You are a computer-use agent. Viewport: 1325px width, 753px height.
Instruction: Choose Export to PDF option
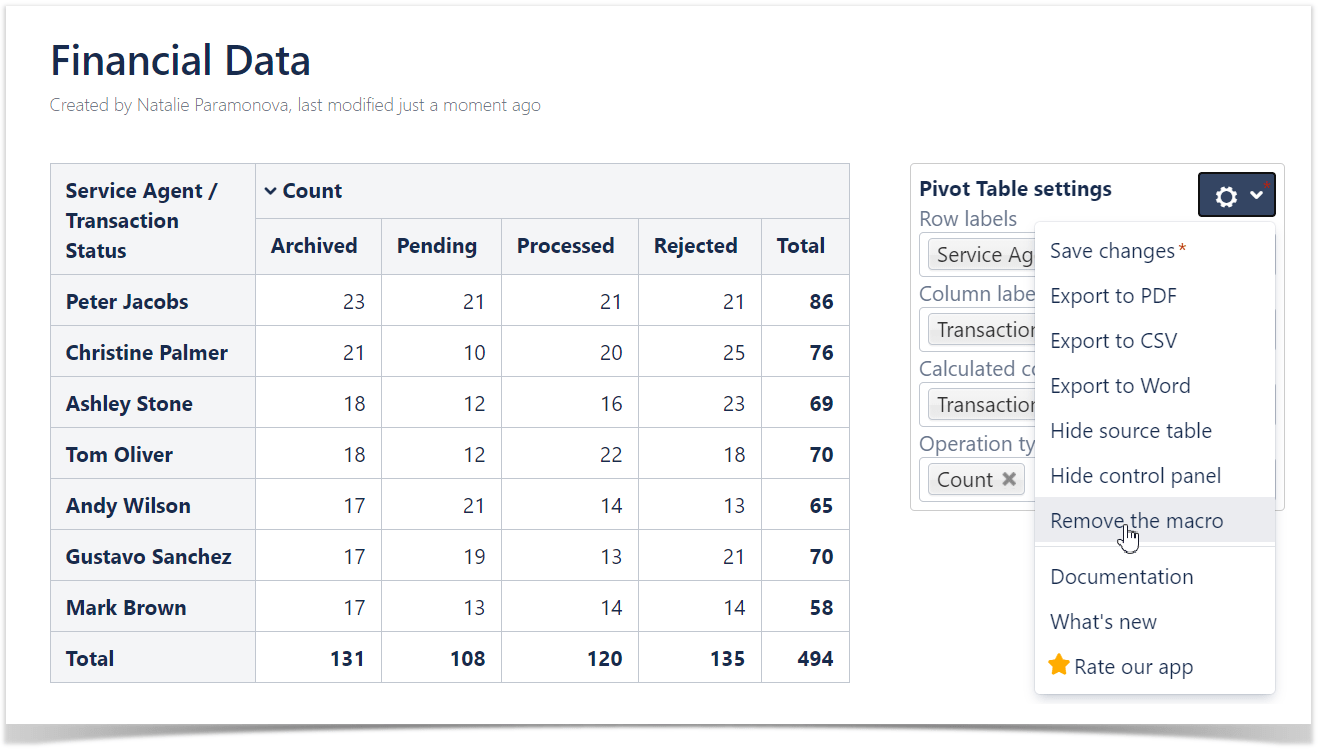pyautogui.click(x=1113, y=296)
